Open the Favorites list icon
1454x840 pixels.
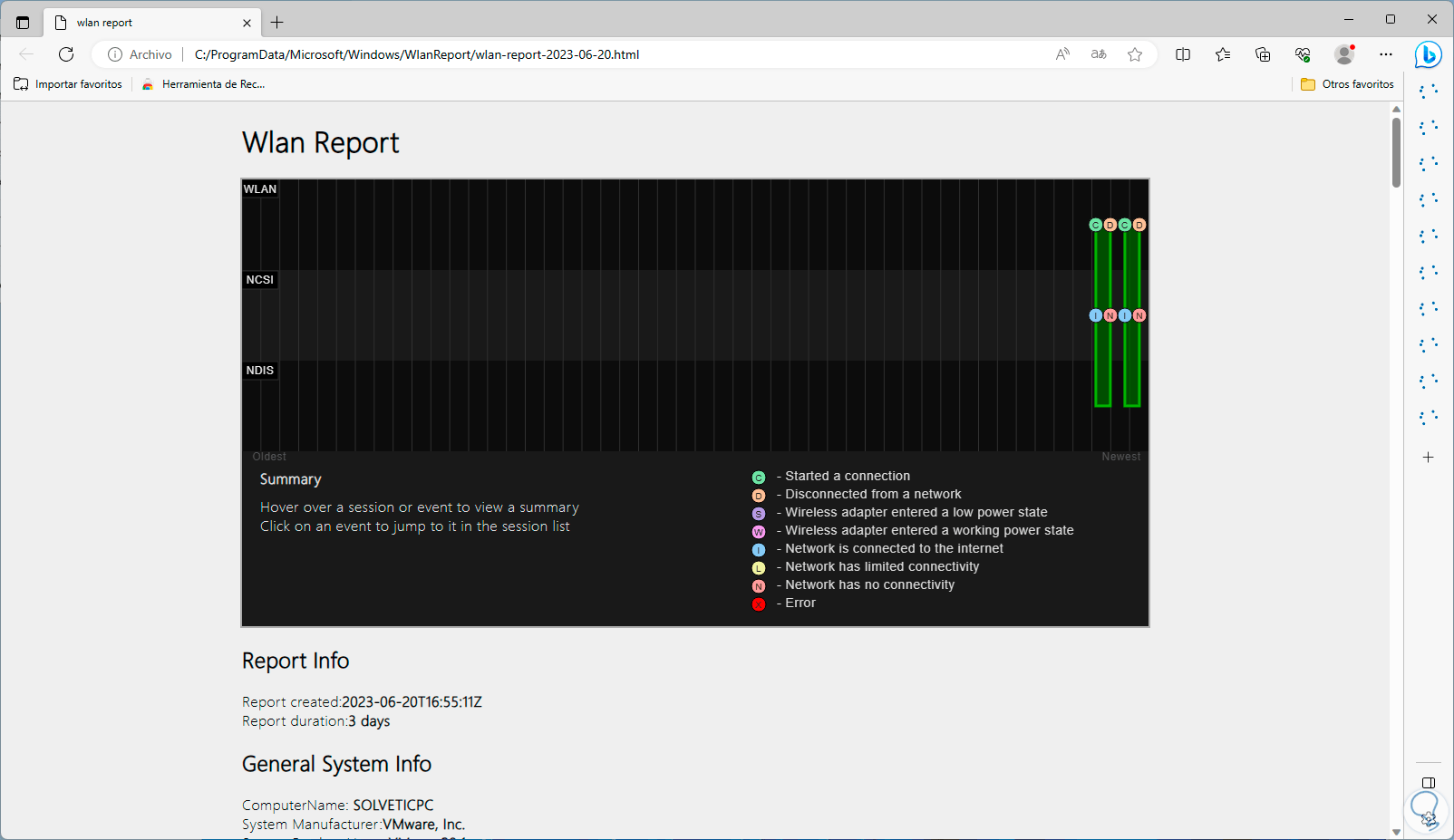(x=1223, y=54)
